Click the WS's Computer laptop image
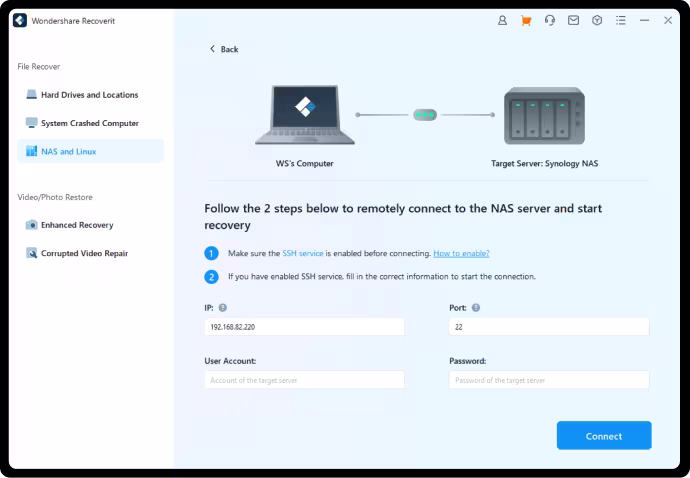Viewport: 690px width, 478px height. tap(305, 115)
